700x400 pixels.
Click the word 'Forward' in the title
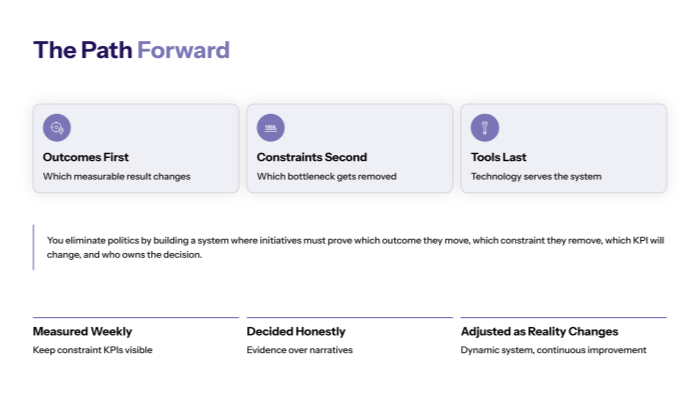tap(183, 50)
